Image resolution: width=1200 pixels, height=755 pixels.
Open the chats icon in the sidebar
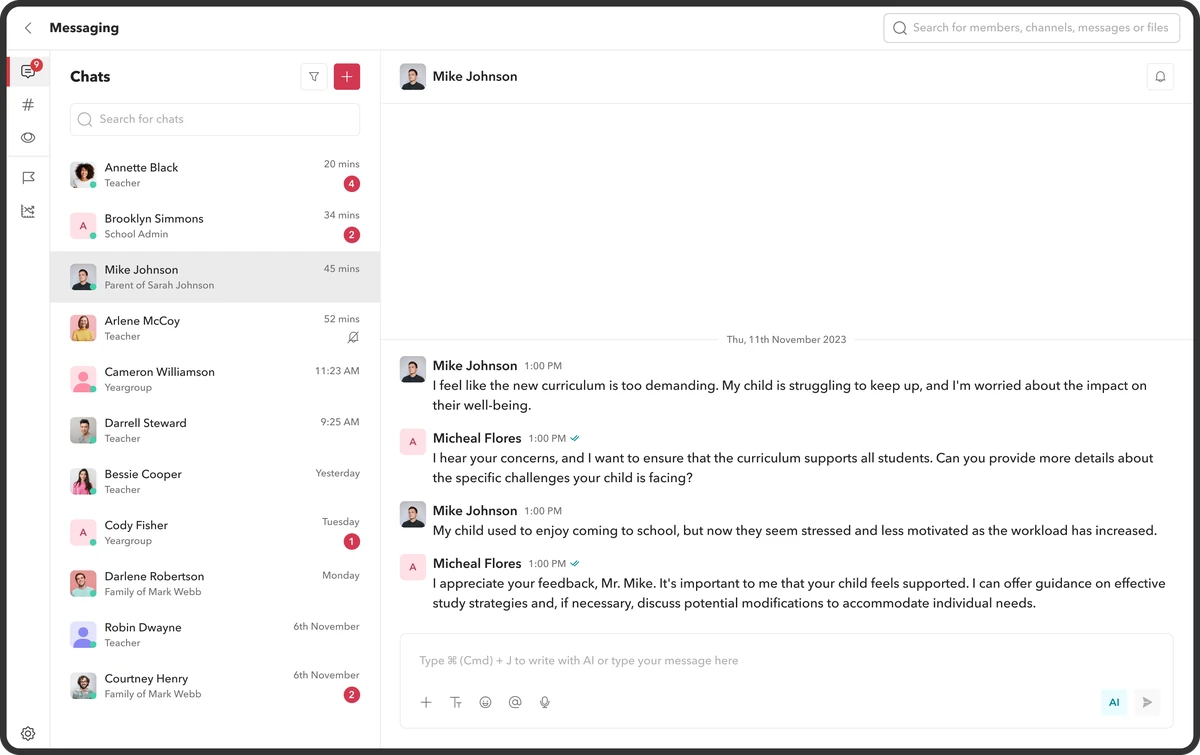tap(28, 72)
